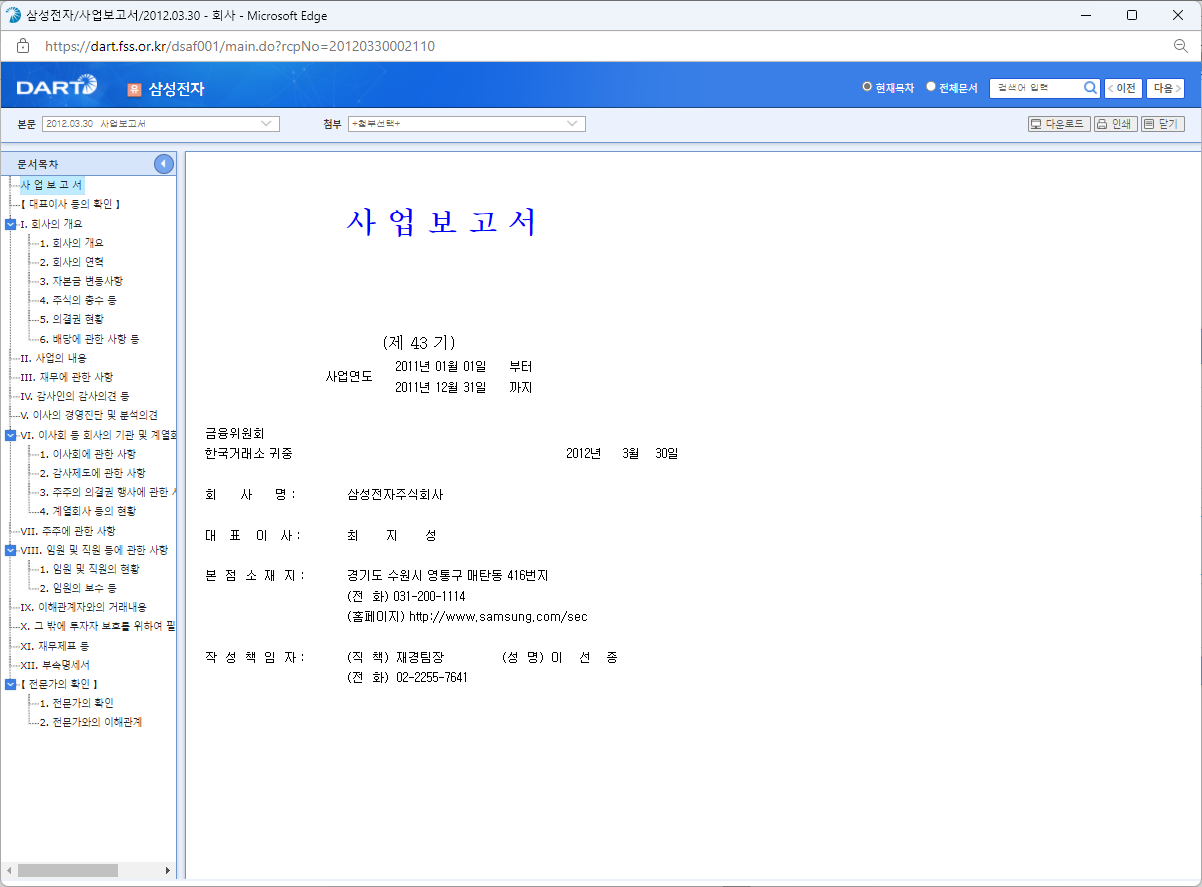Open 1. 회사의 개요 tree item

click(71, 243)
